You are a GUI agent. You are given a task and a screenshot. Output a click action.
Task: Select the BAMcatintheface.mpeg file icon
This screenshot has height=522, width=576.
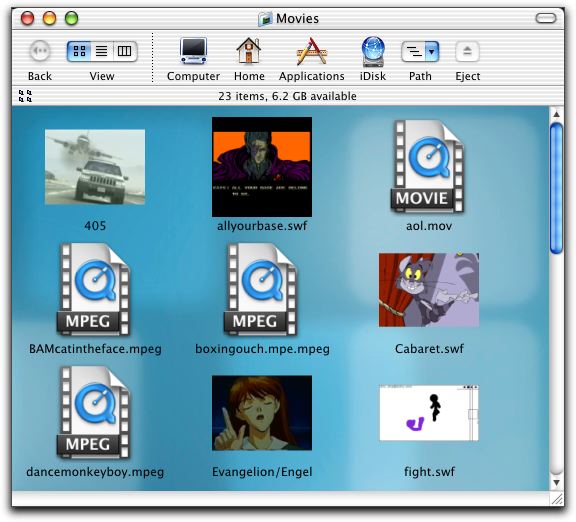(94, 289)
